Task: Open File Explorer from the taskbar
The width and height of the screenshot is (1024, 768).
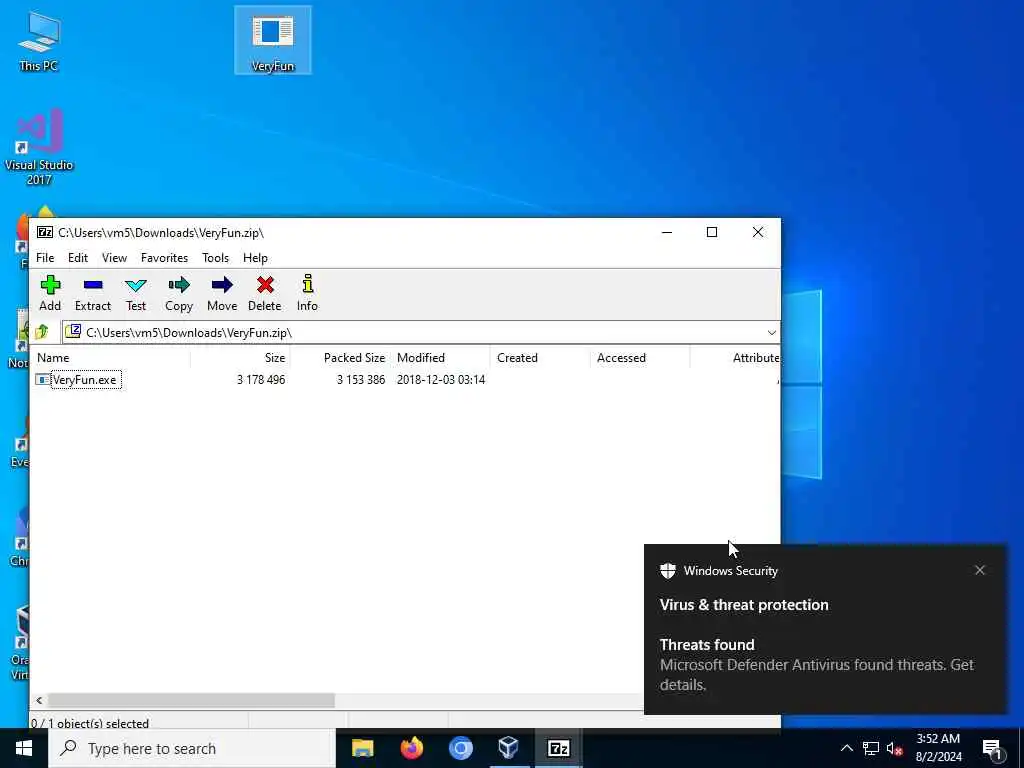Action: tap(362, 748)
